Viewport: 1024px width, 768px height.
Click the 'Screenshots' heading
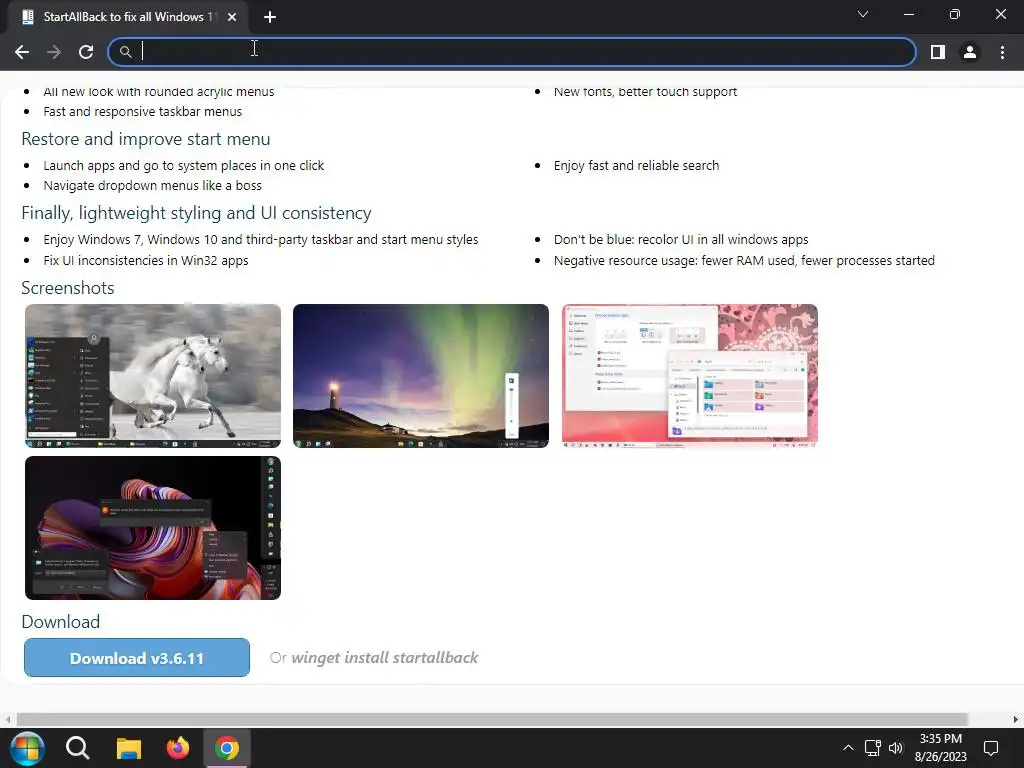[x=68, y=288]
